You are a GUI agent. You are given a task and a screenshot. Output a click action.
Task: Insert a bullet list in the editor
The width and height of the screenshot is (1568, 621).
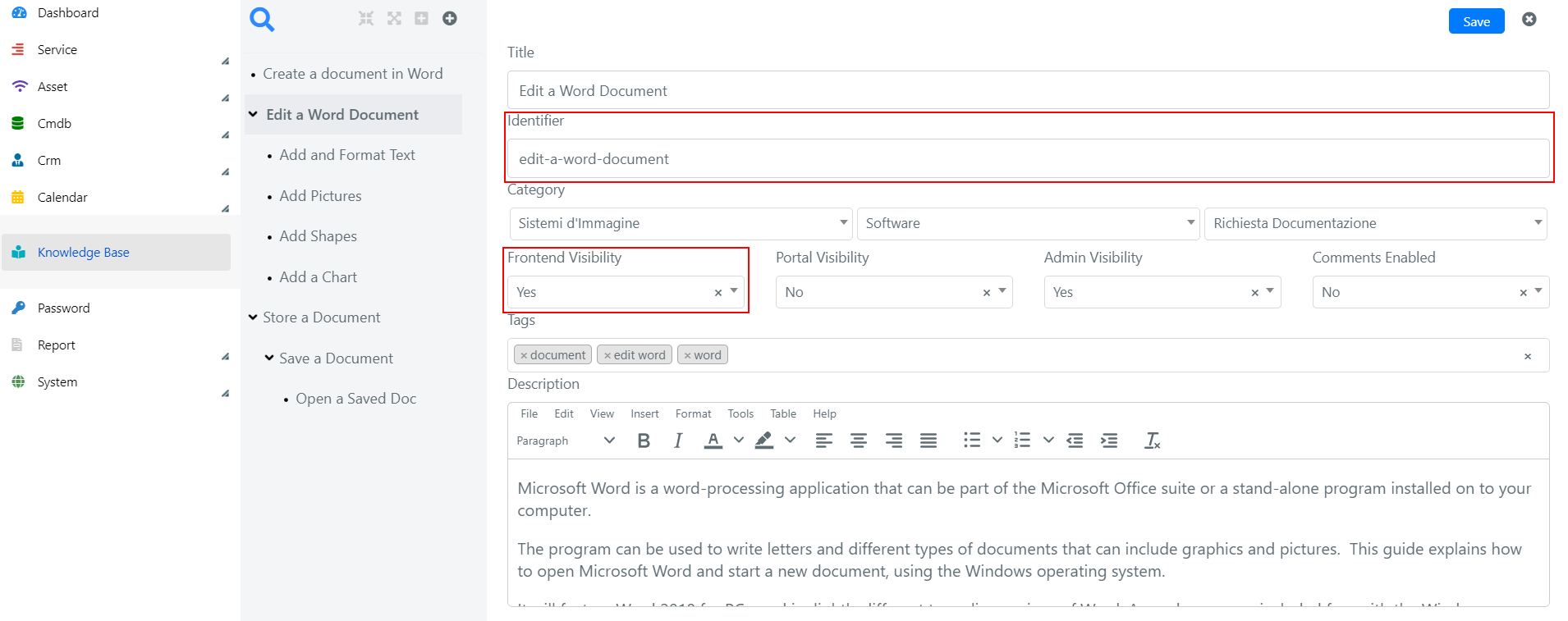tap(972, 441)
